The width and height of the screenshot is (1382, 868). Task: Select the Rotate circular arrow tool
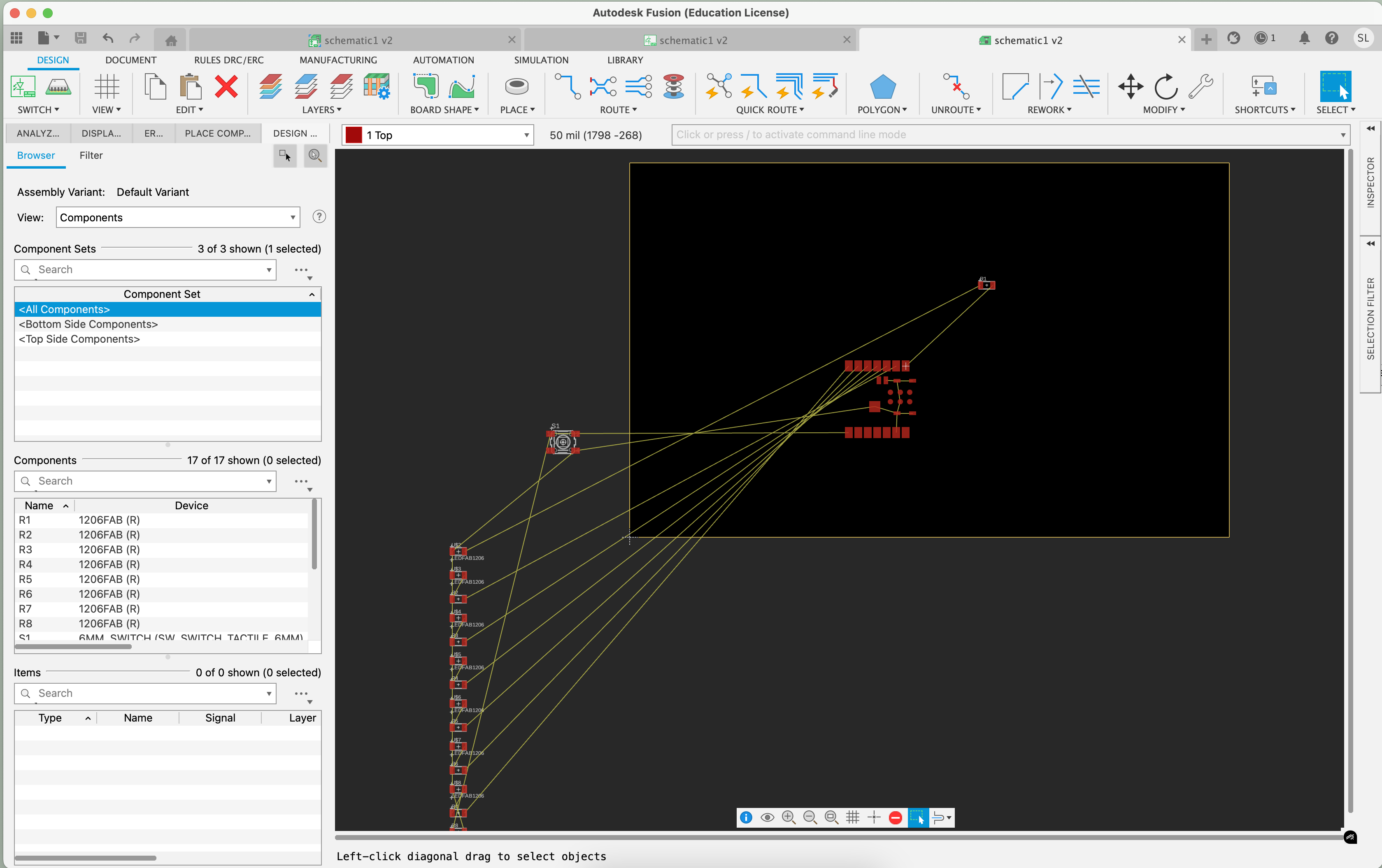click(x=1166, y=87)
